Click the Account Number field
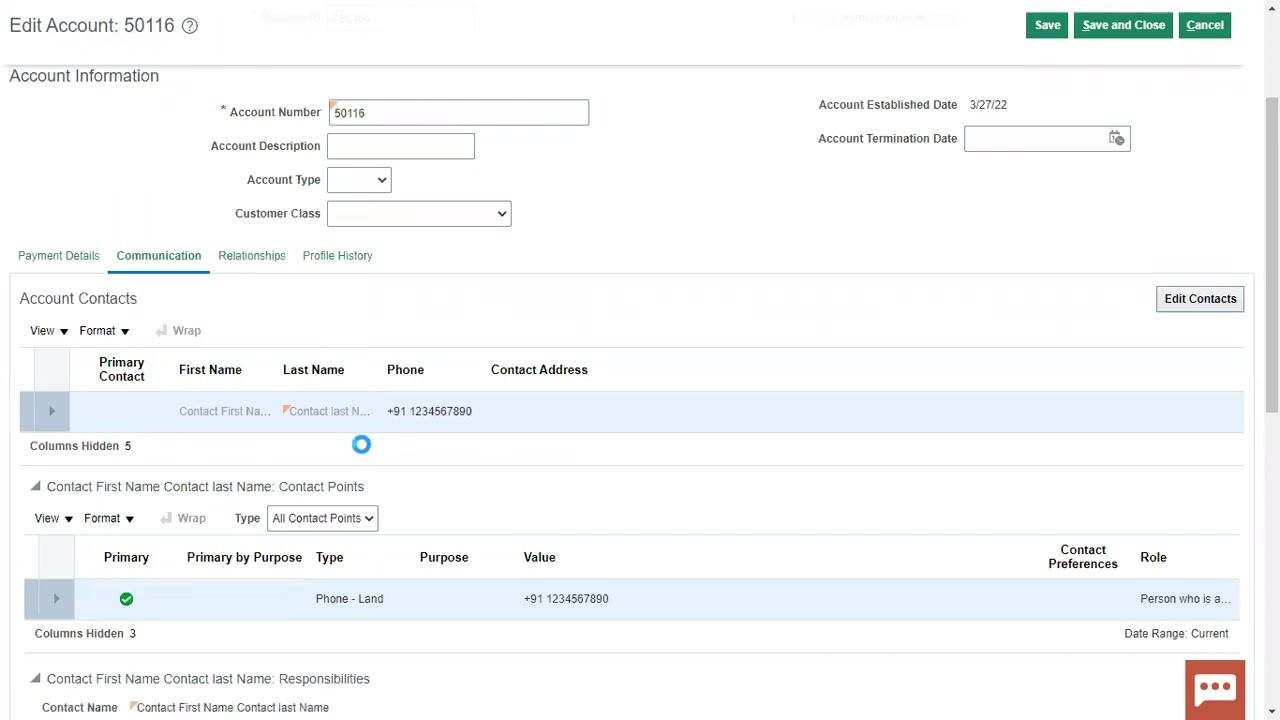The height and width of the screenshot is (720, 1280). (x=458, y=113)
